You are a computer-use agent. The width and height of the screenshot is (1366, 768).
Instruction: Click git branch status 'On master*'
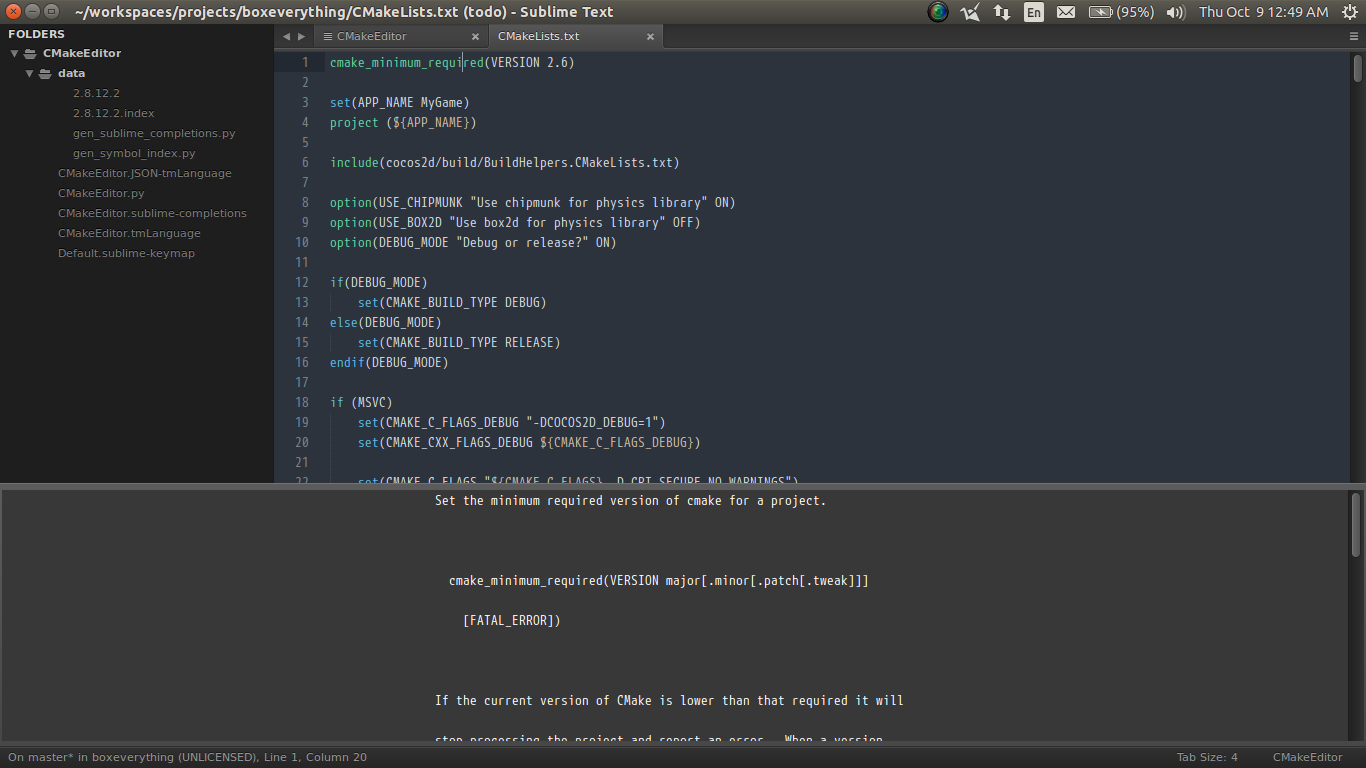[x=39, y=757]
